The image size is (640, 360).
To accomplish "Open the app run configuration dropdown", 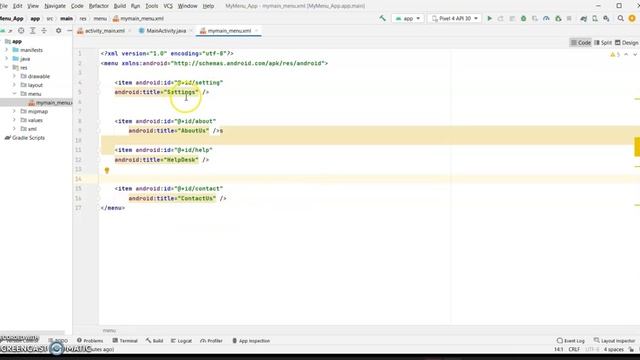I will tap(408, 18).
